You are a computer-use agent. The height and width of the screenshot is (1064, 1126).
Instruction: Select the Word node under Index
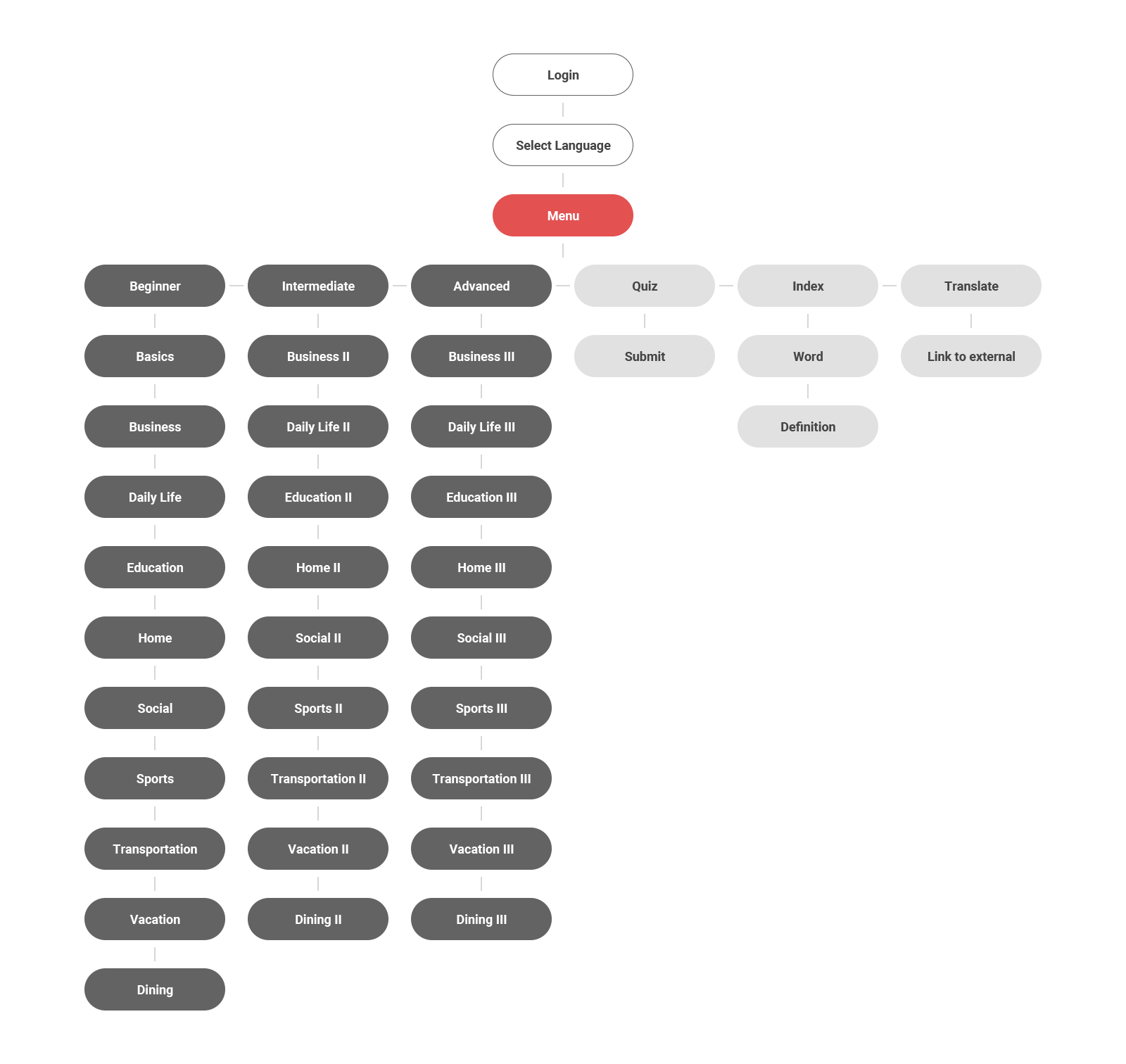tap(808, 356)
